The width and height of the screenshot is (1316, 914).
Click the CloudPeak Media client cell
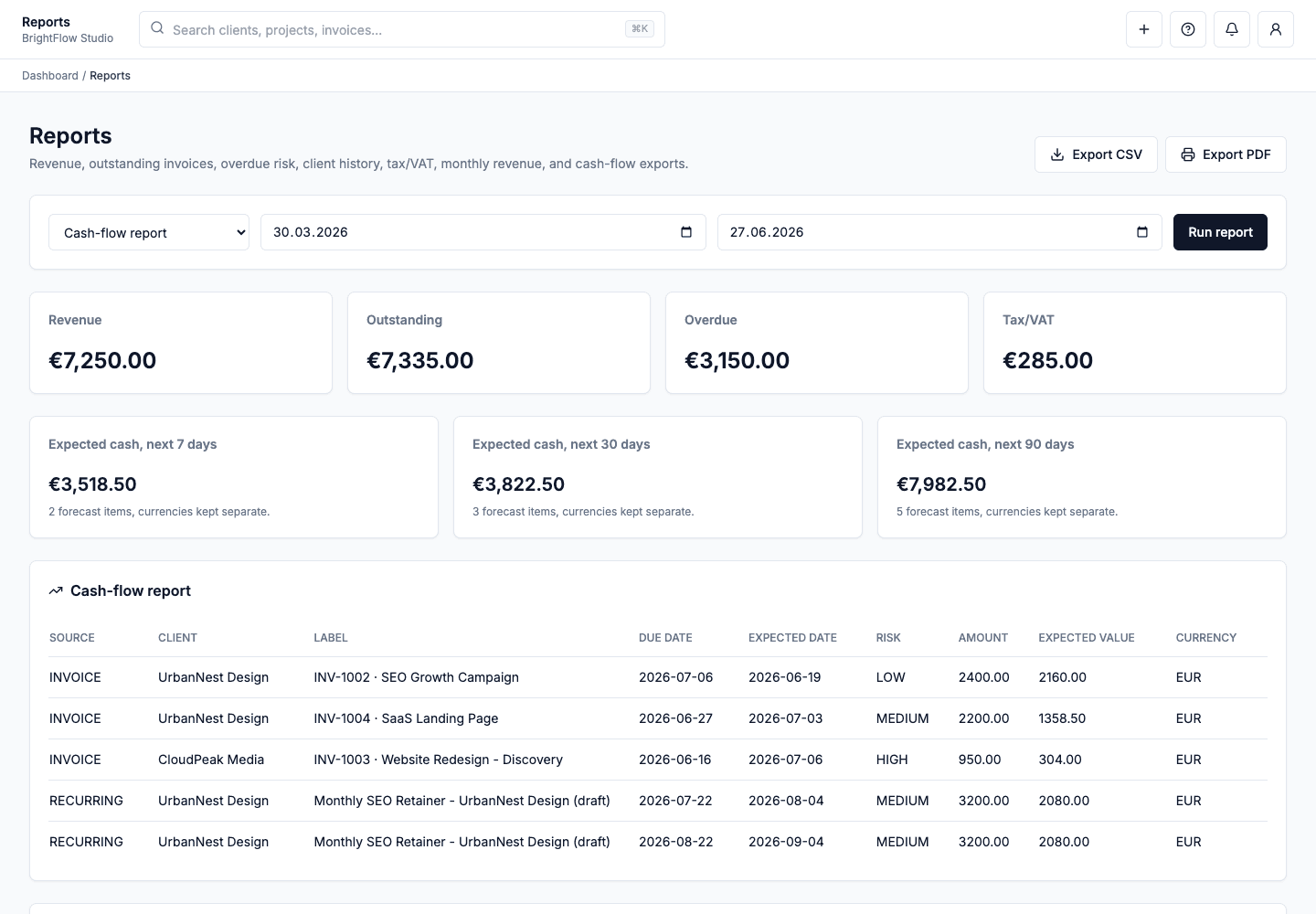click(x=211, y=760)
